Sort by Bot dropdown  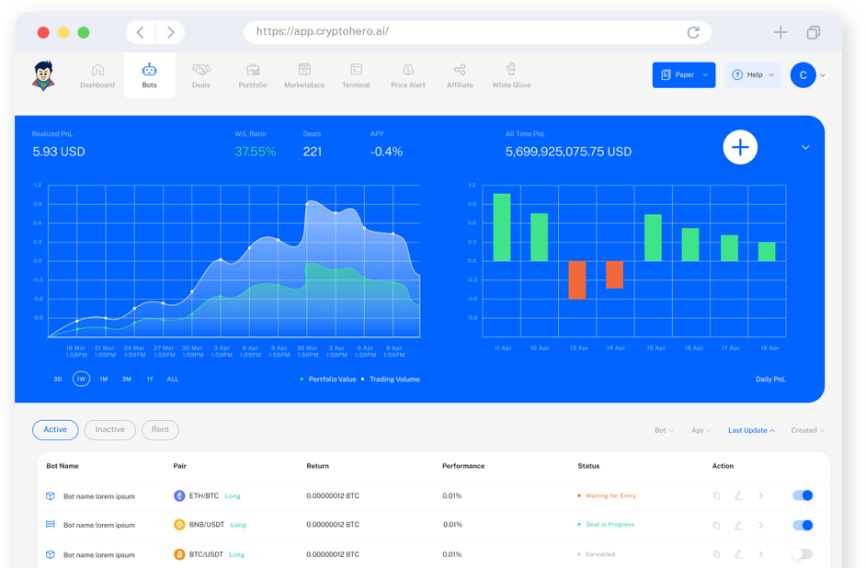[664, 430]
